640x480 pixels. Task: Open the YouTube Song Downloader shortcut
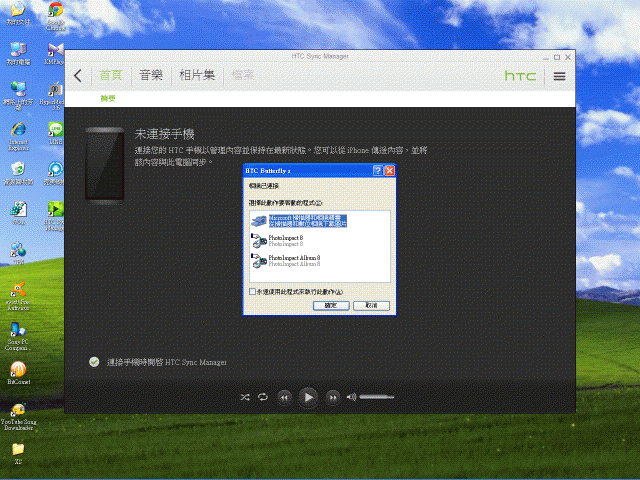point(18,417)
